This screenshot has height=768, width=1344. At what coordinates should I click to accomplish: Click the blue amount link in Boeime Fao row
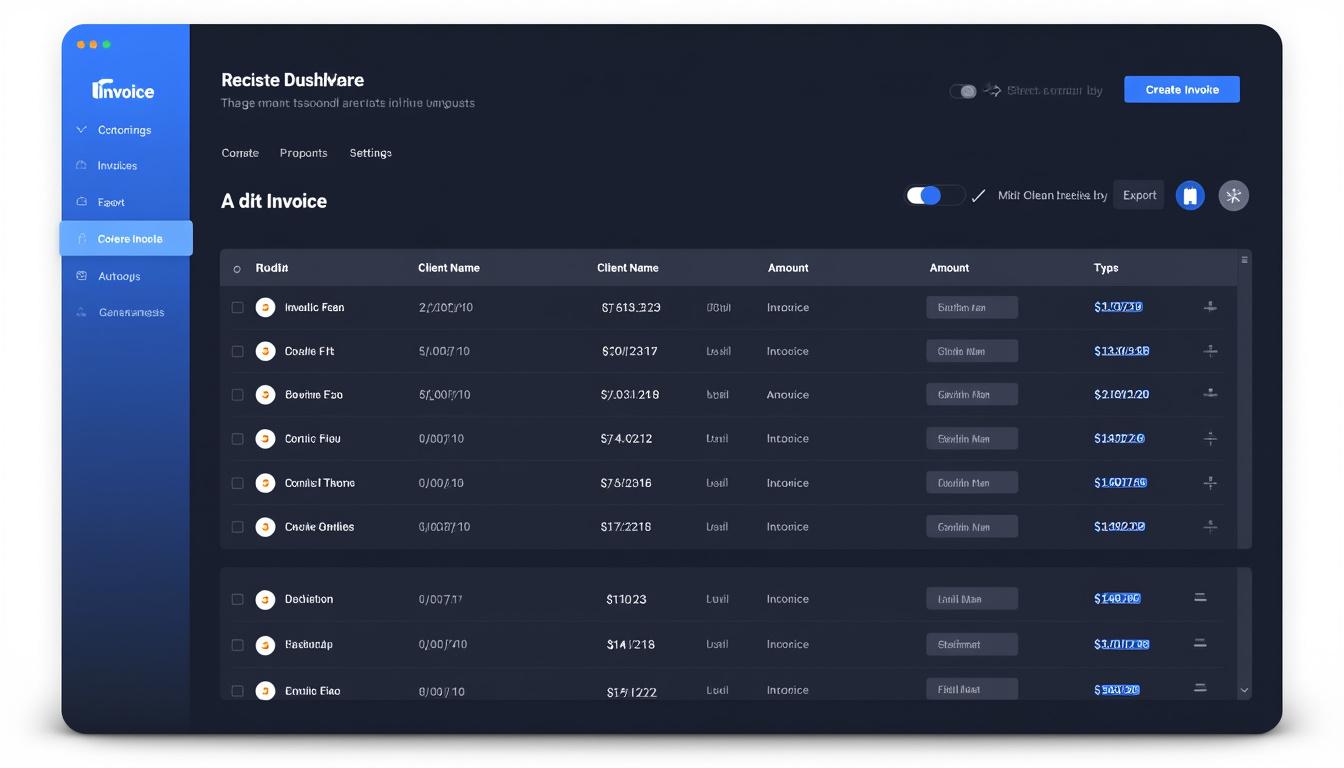point(1121,394)
